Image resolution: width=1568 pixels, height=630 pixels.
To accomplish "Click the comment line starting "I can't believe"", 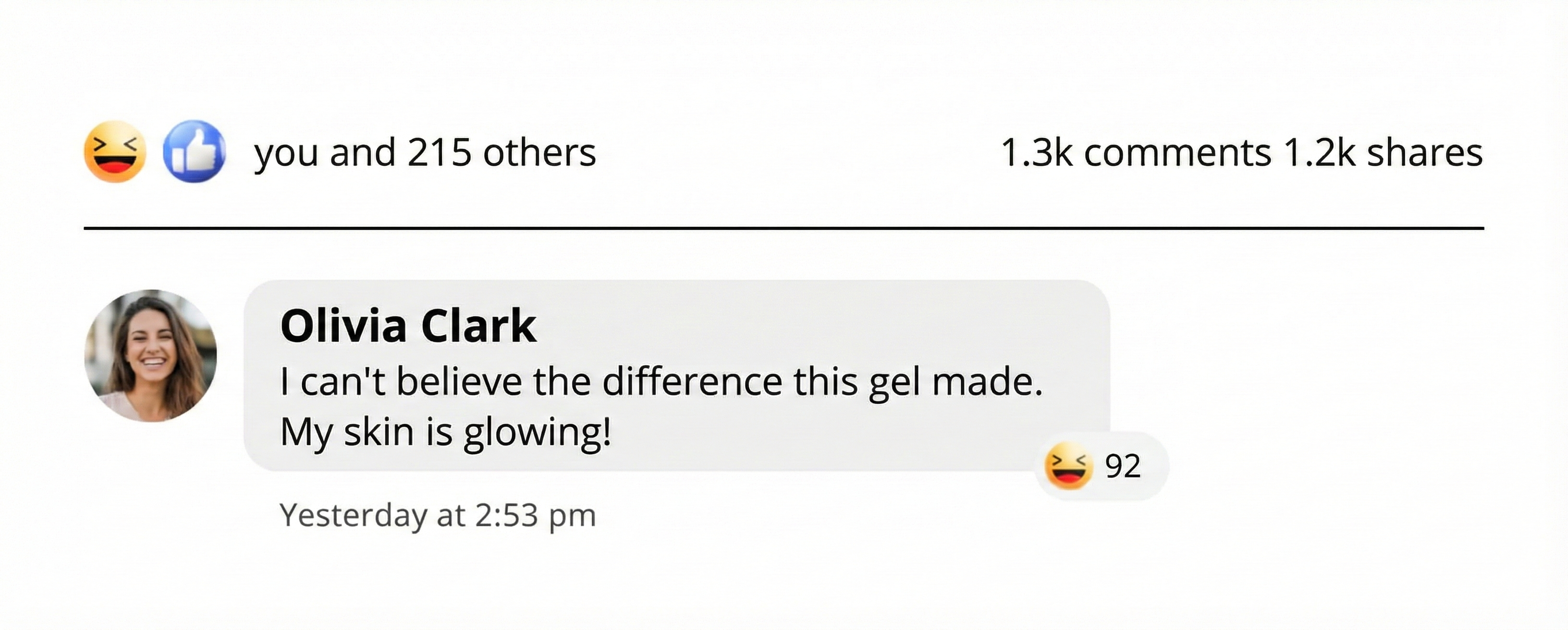I will pyautogui.click(x=661, y=382).
